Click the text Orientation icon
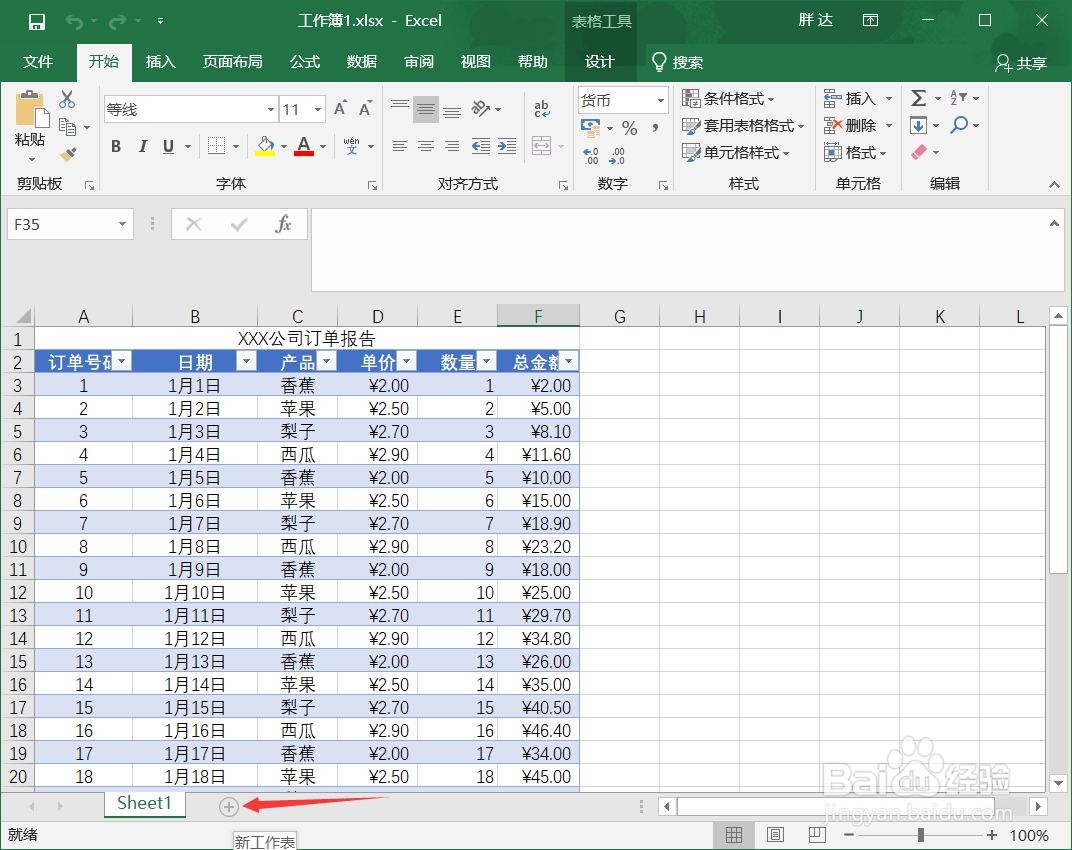Image resolution: width=1072 pixels, height=850 pixels. 481,109
